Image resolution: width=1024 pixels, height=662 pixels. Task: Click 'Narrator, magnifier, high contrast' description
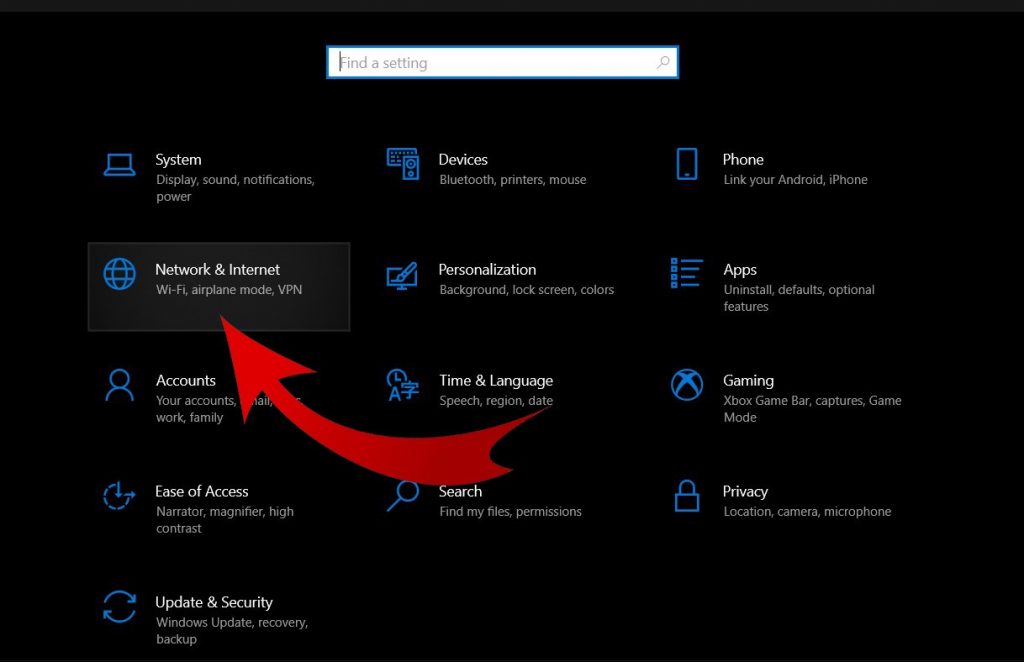[x=225, y=520]
